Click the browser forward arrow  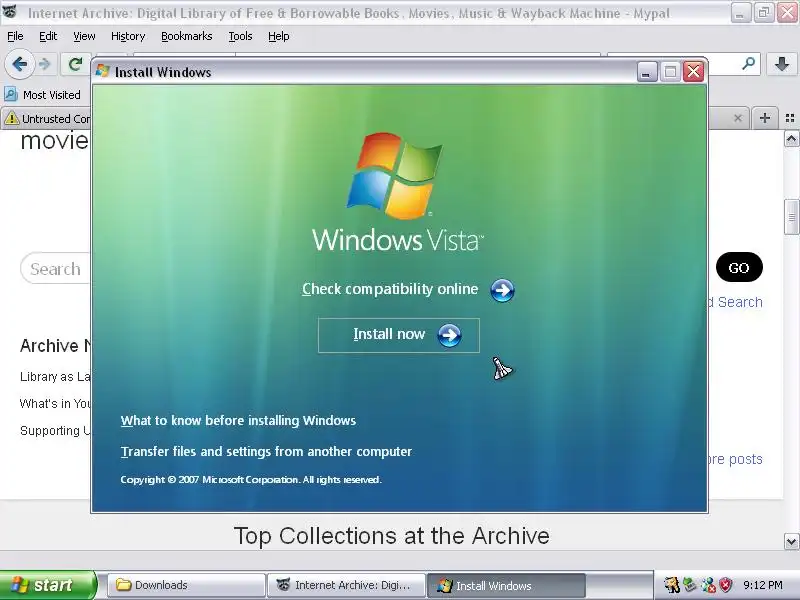pyautogui.click(x=45, y=64)
